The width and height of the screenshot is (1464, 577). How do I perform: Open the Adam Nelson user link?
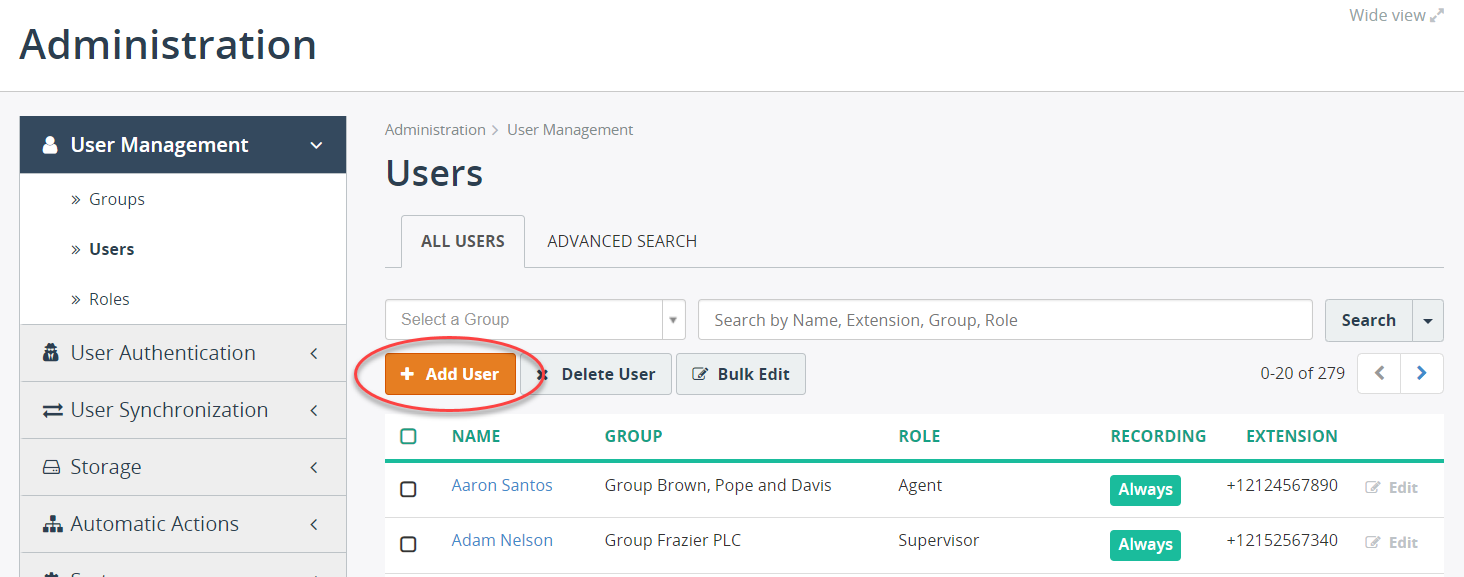pos(502,540)
